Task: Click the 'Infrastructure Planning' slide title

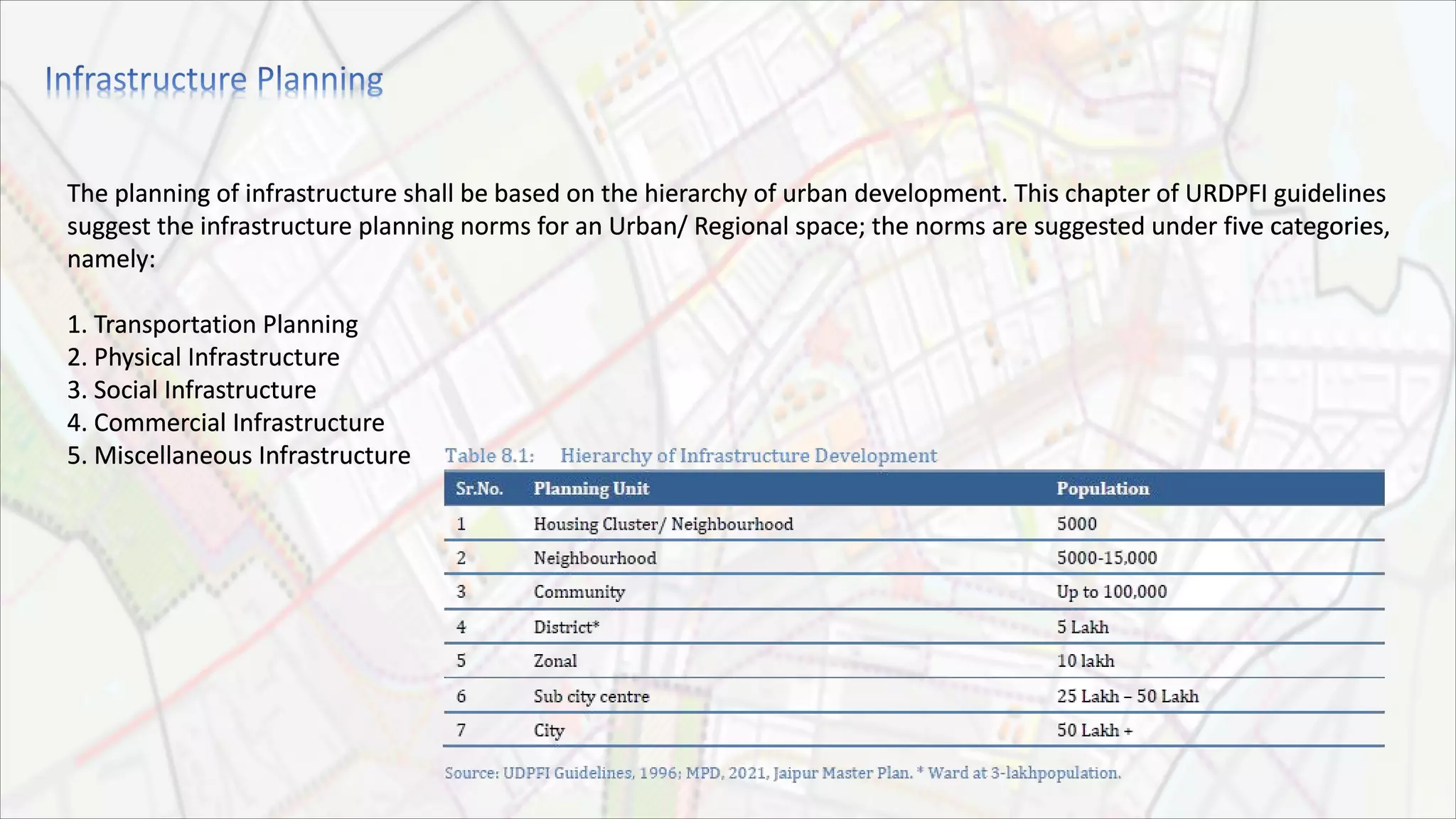Action: click(x=213, y=80)
